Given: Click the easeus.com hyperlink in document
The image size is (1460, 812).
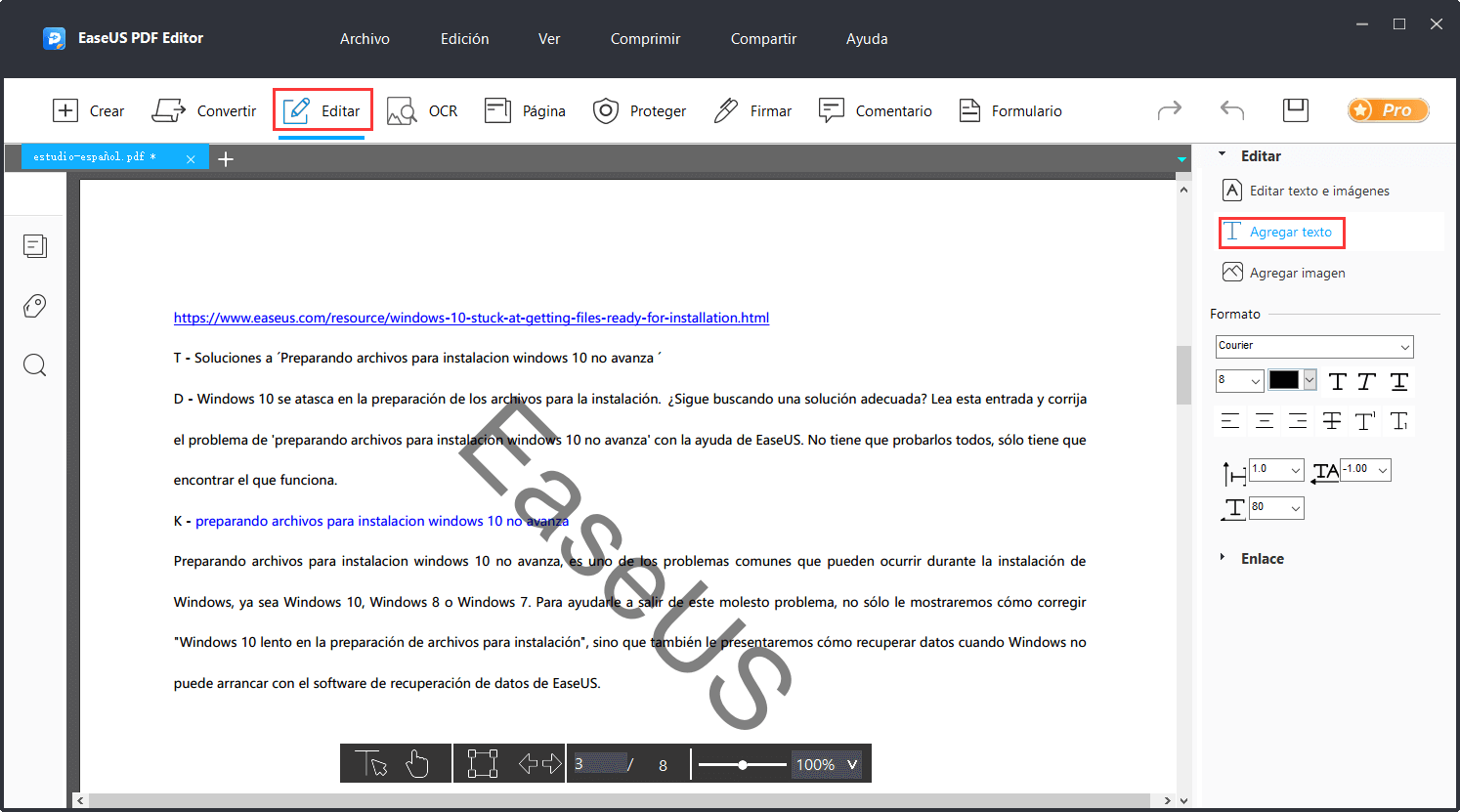Looking at the screenshot, I should [x=471, y=318].
